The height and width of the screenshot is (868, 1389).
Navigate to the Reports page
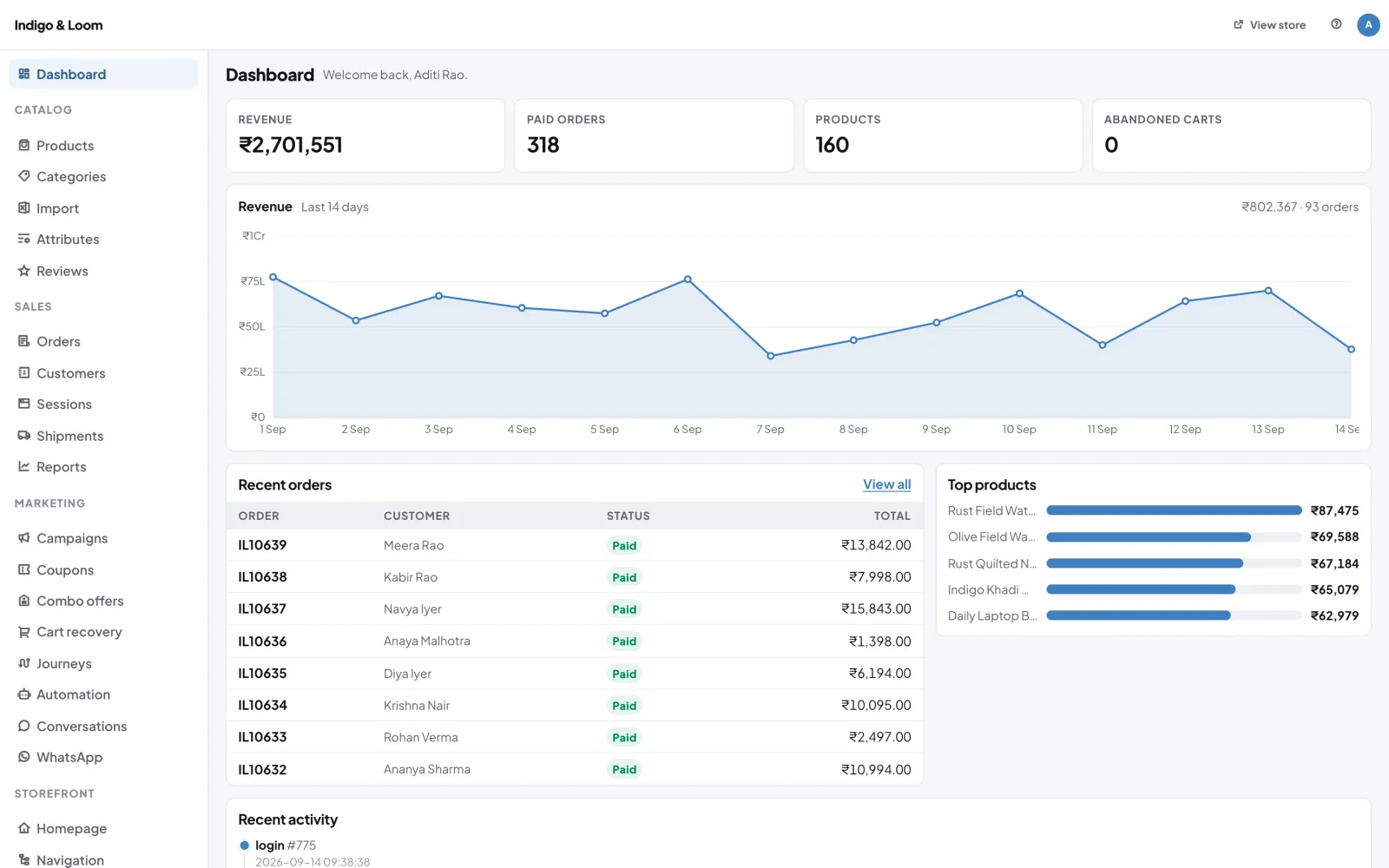pyautogui.click(x=103, y=466)
